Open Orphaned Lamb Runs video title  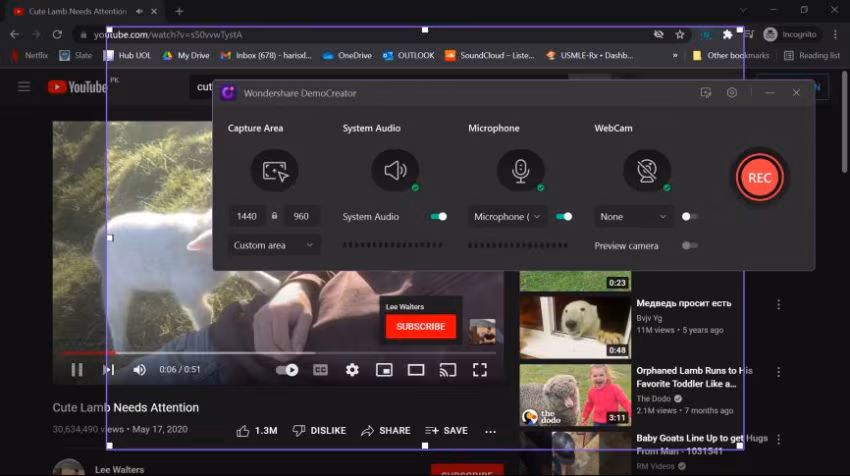pyautogui.click(x=694, y=377)
